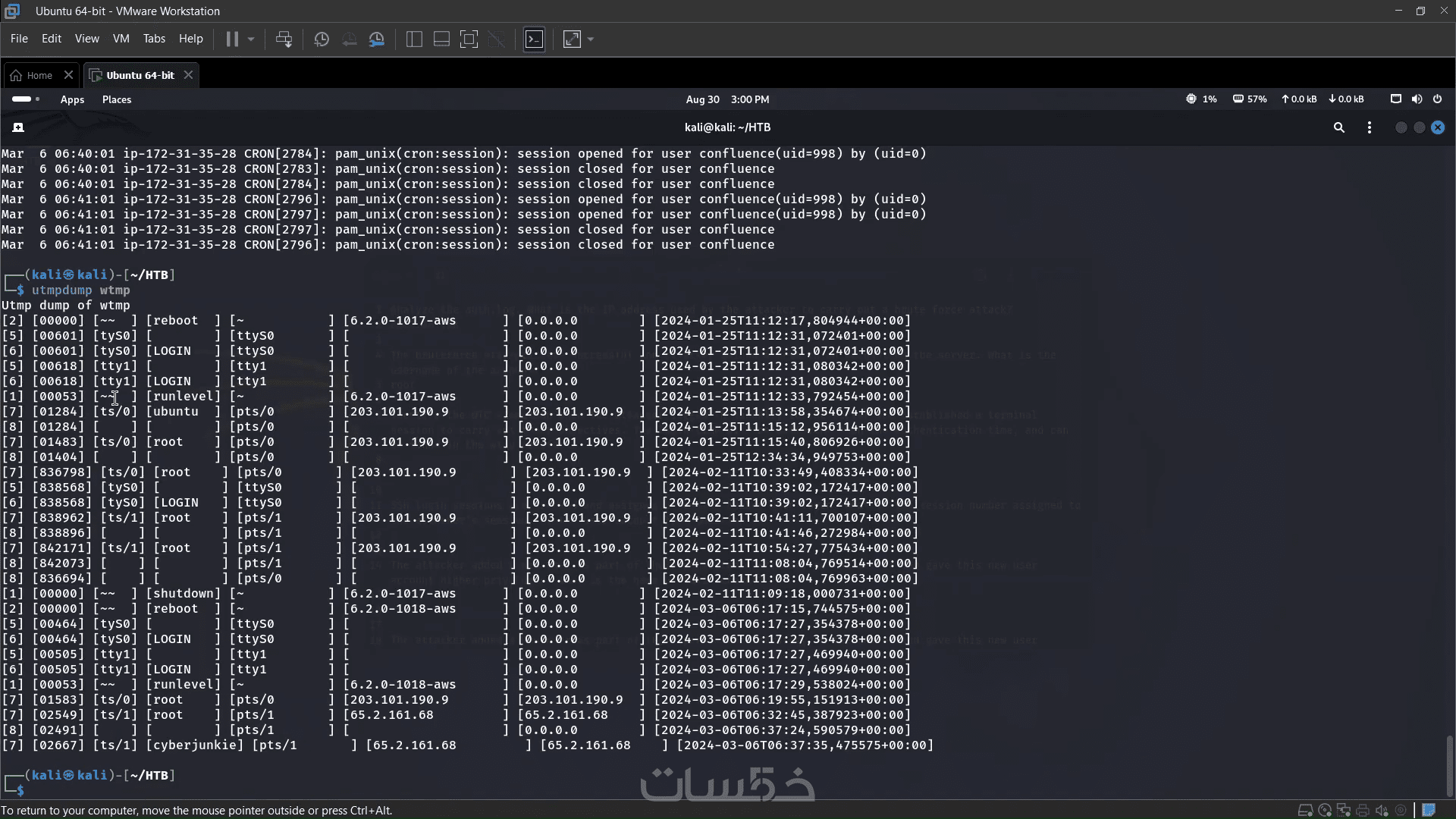The width and height of the screenshot is (1456, 819).
Task: Enter full screen mode
Action: coord(469,39)
